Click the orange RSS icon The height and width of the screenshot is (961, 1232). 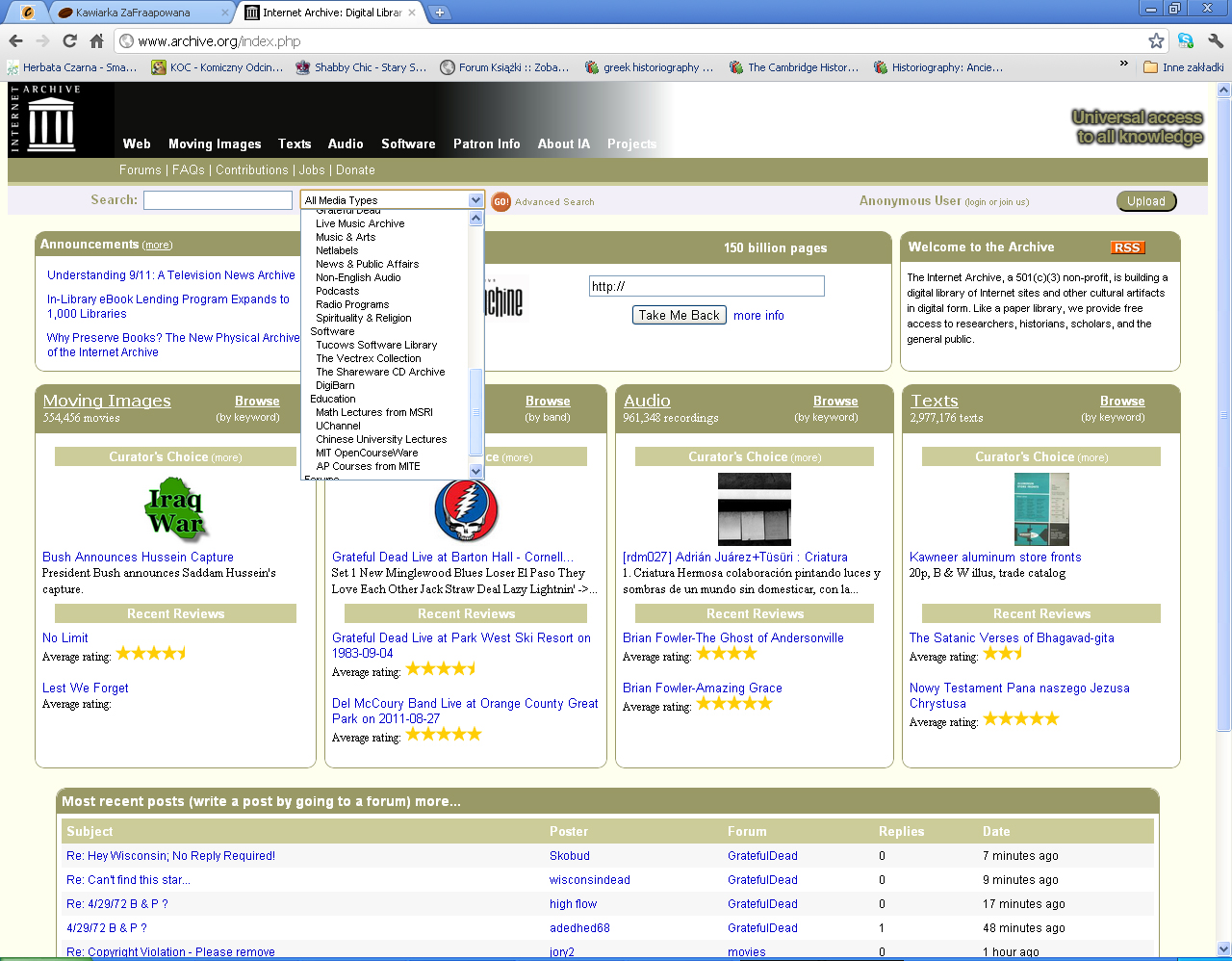1126,247
